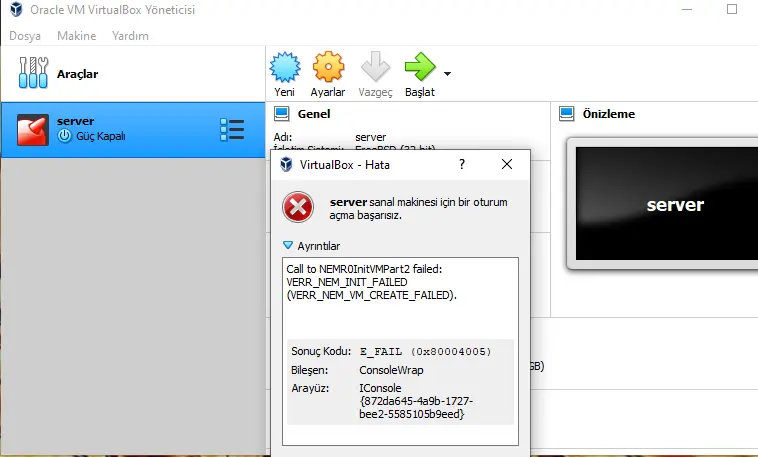This screenshot has width=758, height=457.
Task: Click the greyed-out Vazgeç discard button
Action: [x=375, y=74]
